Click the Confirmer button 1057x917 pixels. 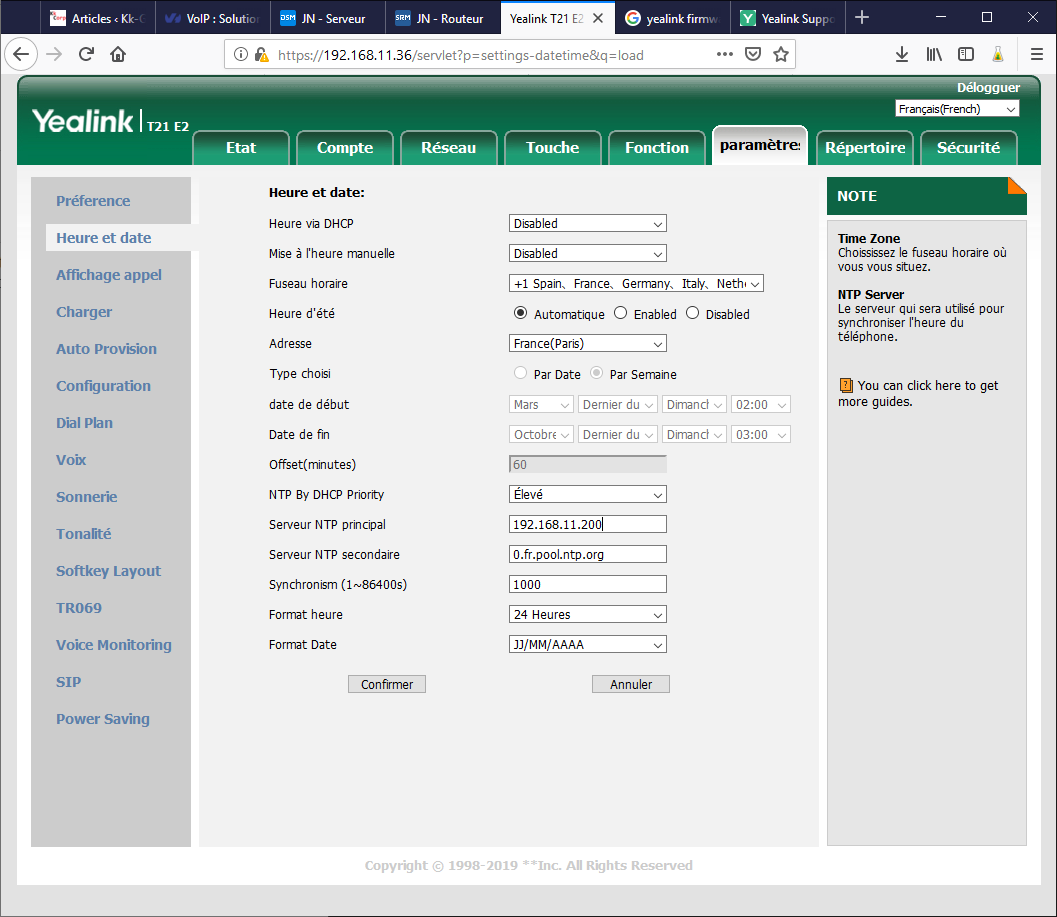[x=387, y=684]
